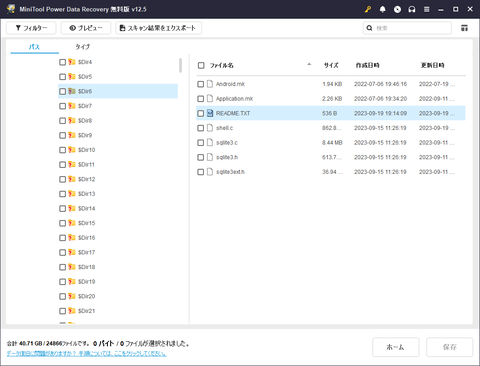Check the sqlite3.h file checkbox
Screen dimensions: 480x366
[x=200, y=157]
